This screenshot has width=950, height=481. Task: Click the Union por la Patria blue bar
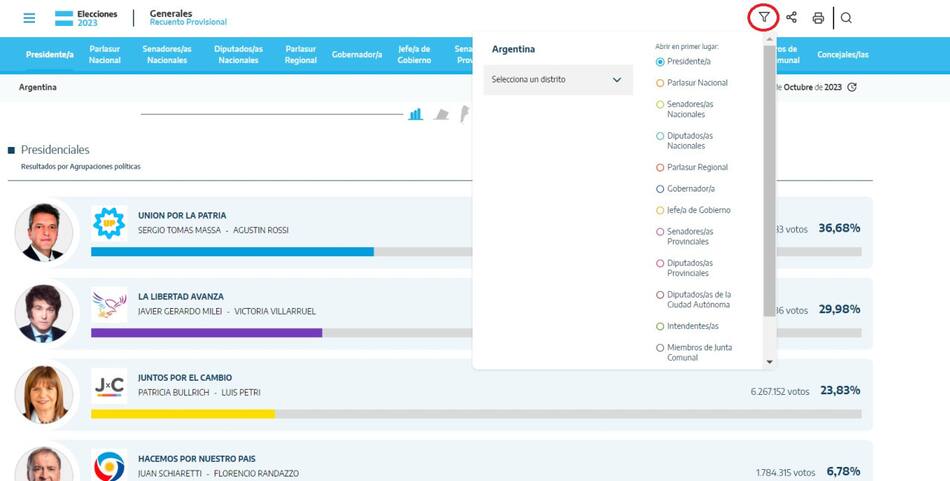point(232,252)
